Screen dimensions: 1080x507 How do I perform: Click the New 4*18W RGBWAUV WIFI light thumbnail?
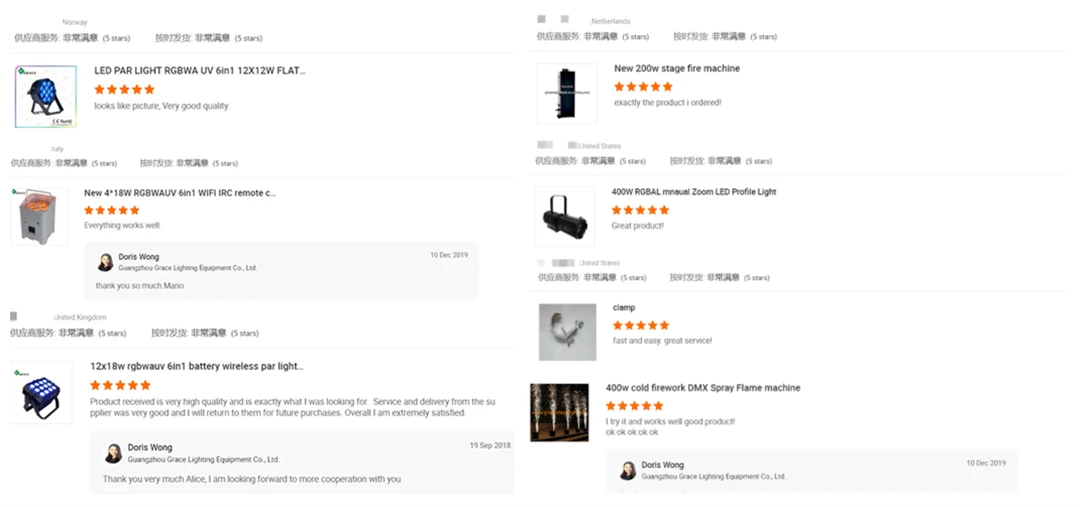39,216
